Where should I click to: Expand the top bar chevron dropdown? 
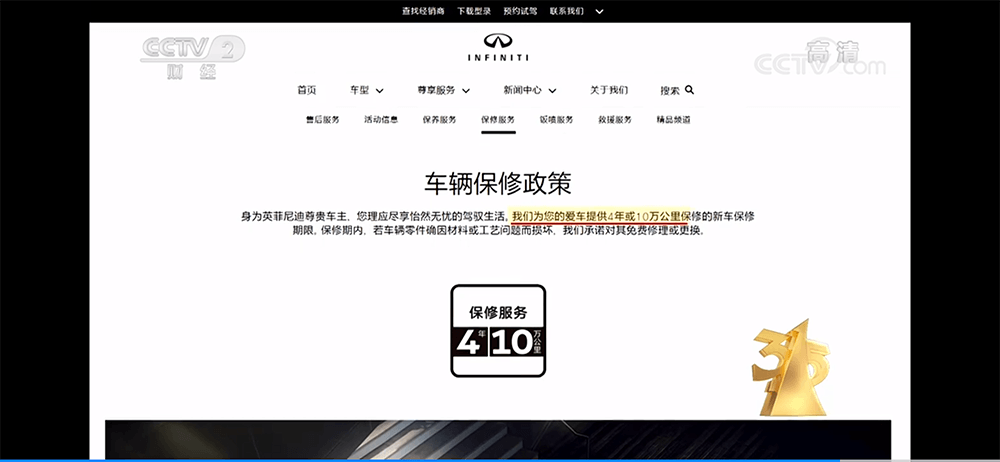tap(599, 11)
